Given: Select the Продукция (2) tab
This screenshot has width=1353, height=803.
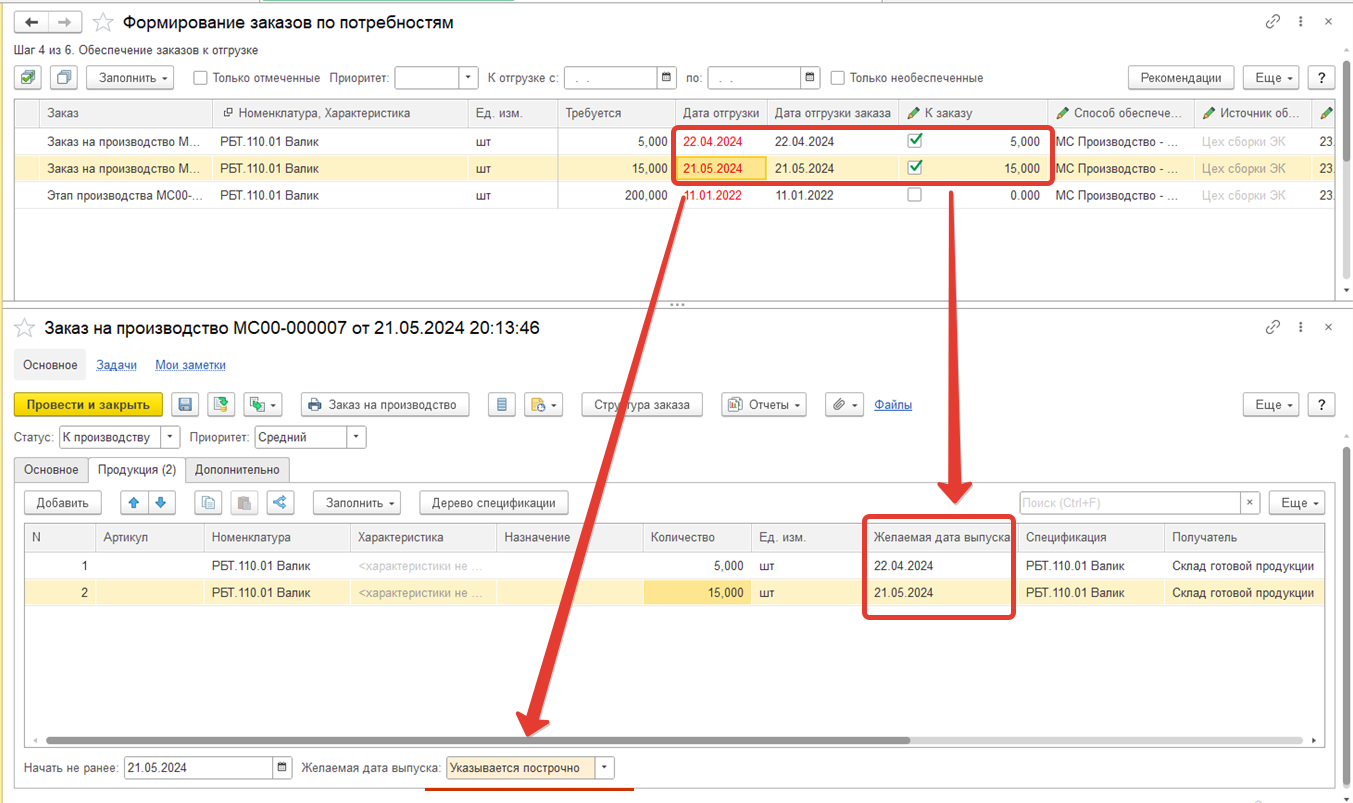Looking at the screenshot, I should click(x=135, y=469).
